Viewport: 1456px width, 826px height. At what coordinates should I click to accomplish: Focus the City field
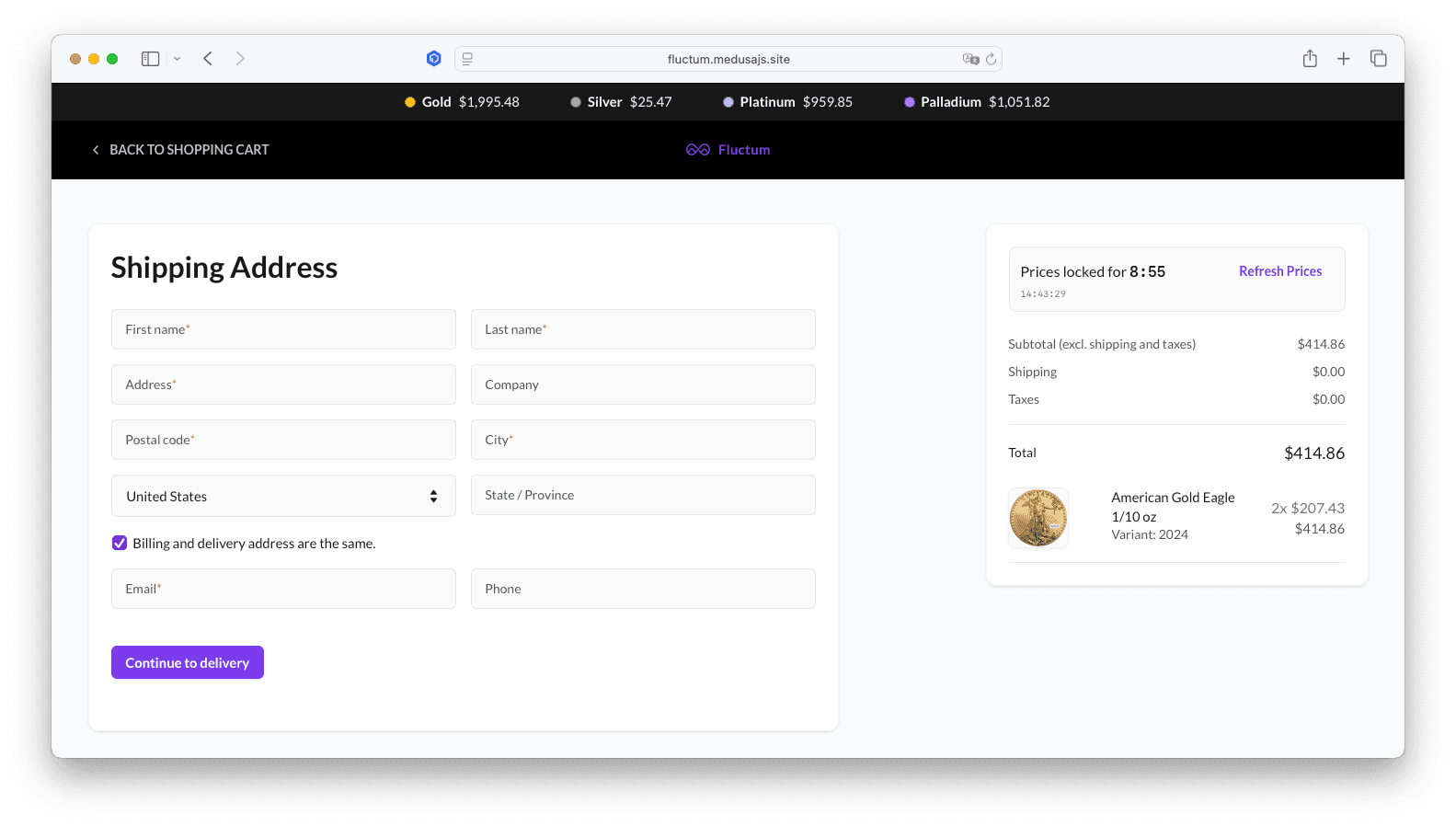[x=643, y=440]
